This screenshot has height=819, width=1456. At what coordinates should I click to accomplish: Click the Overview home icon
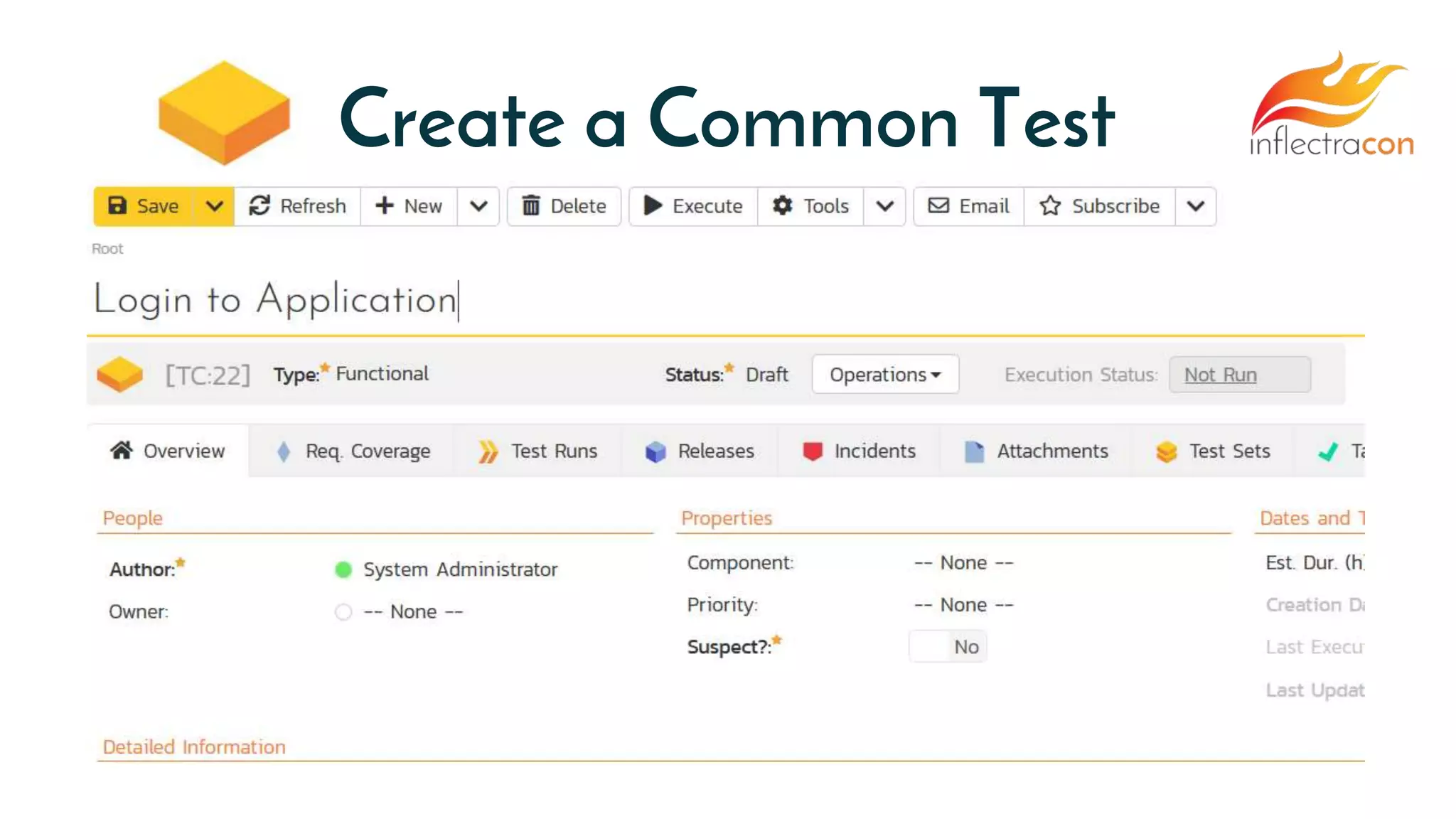122,450
